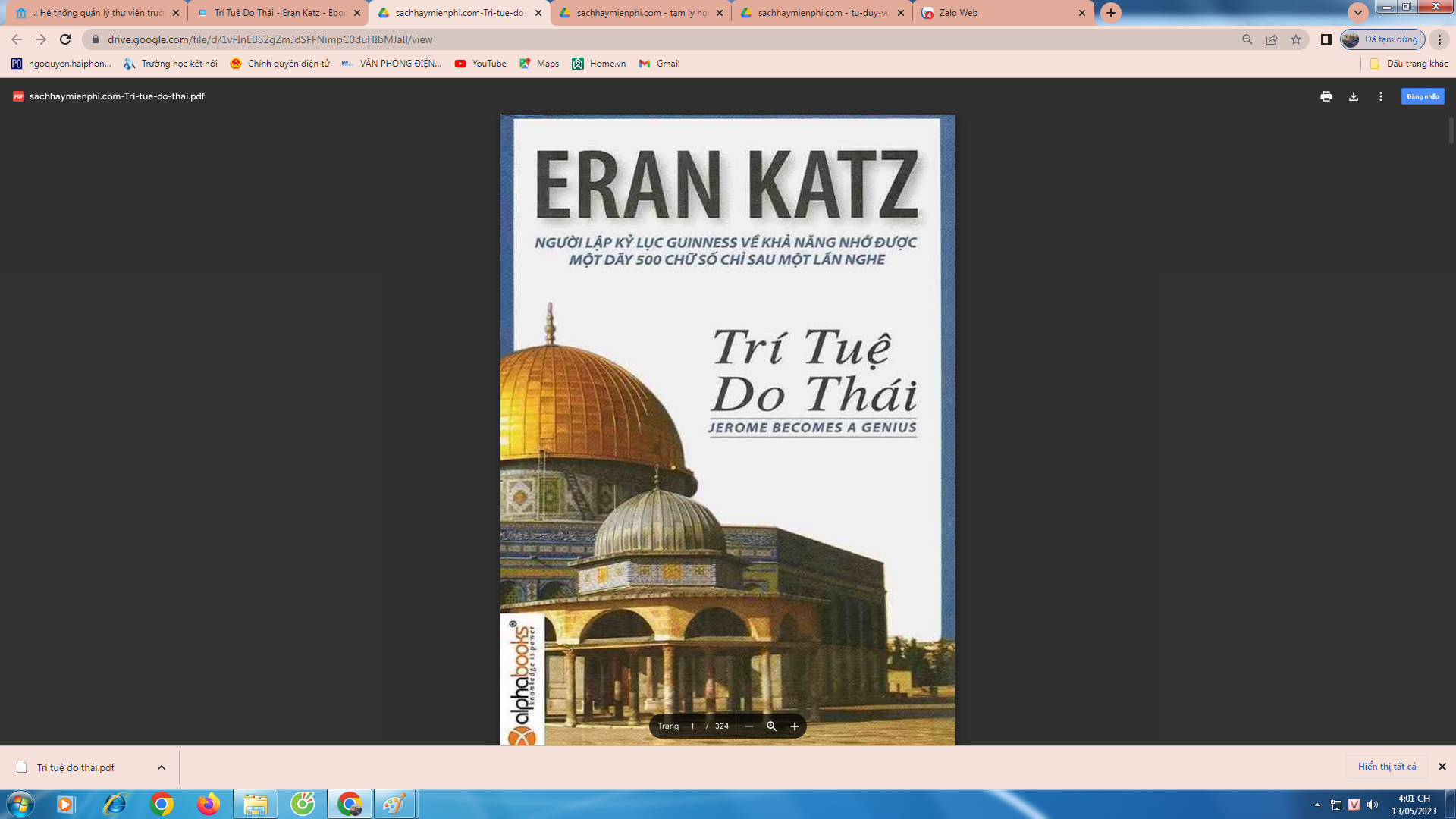The height and width of the screenshot is (819, 1456).
Task: Reload the current page
Action: click(65, 39)
